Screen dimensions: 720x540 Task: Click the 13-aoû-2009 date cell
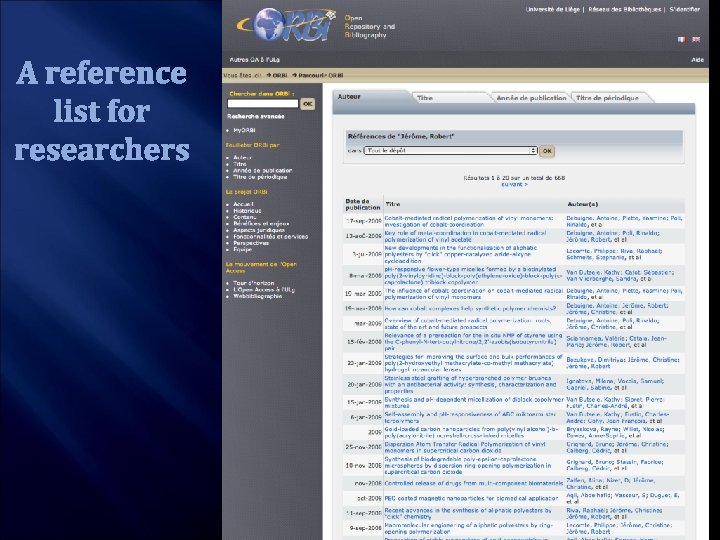tap(364, 236)
